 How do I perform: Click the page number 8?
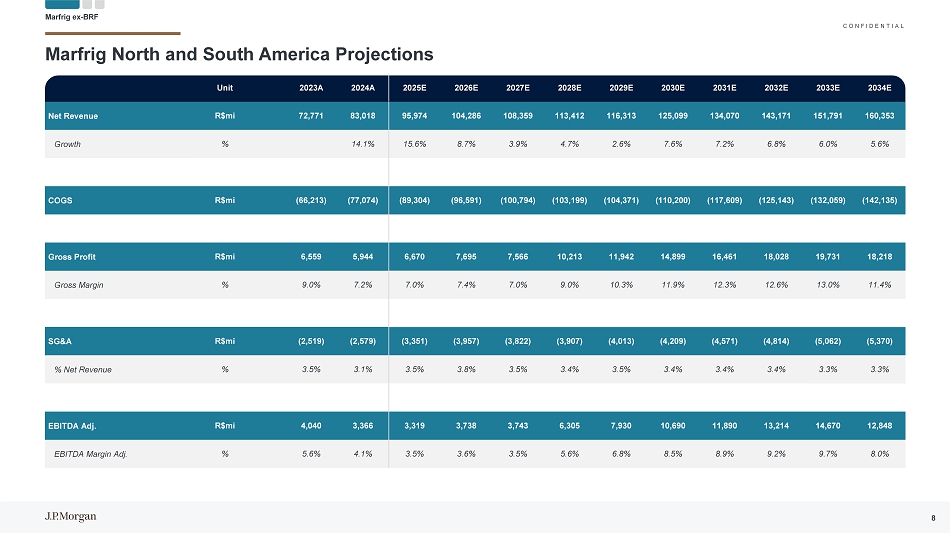pyautogui.click(x=933, y=518)
